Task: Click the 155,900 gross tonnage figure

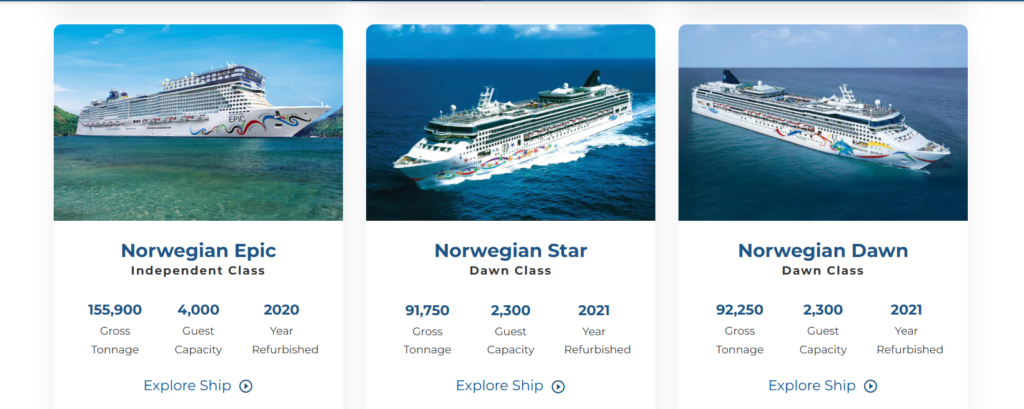Action: pyautogui.click(x=115, y=310)
